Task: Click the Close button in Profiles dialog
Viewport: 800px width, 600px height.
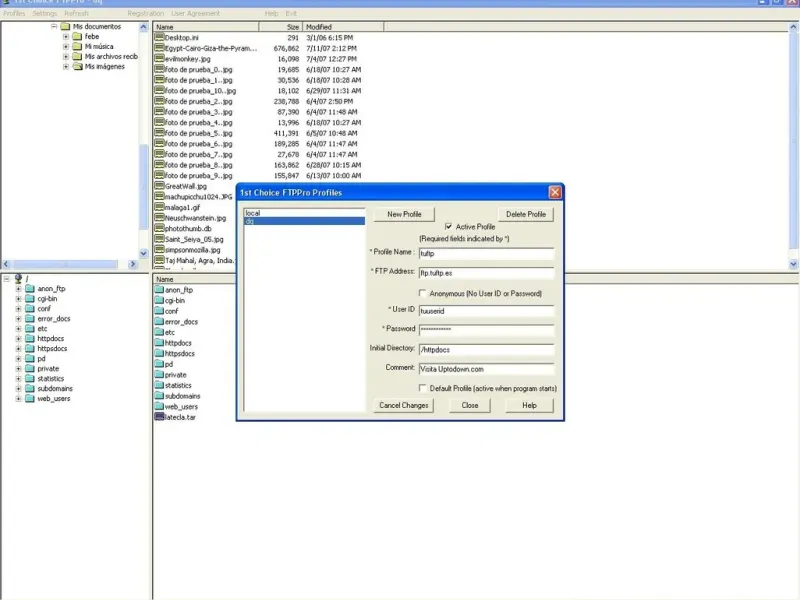Action: pos(470,405)
